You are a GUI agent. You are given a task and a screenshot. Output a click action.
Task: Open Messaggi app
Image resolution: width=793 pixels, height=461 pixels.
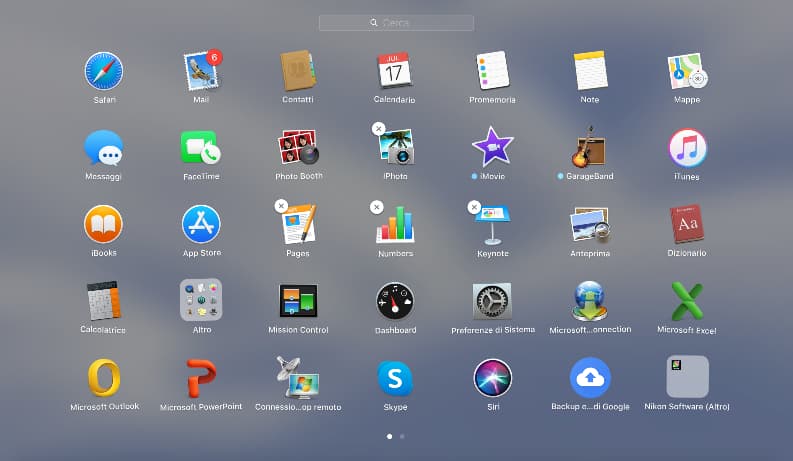point(104,148)
